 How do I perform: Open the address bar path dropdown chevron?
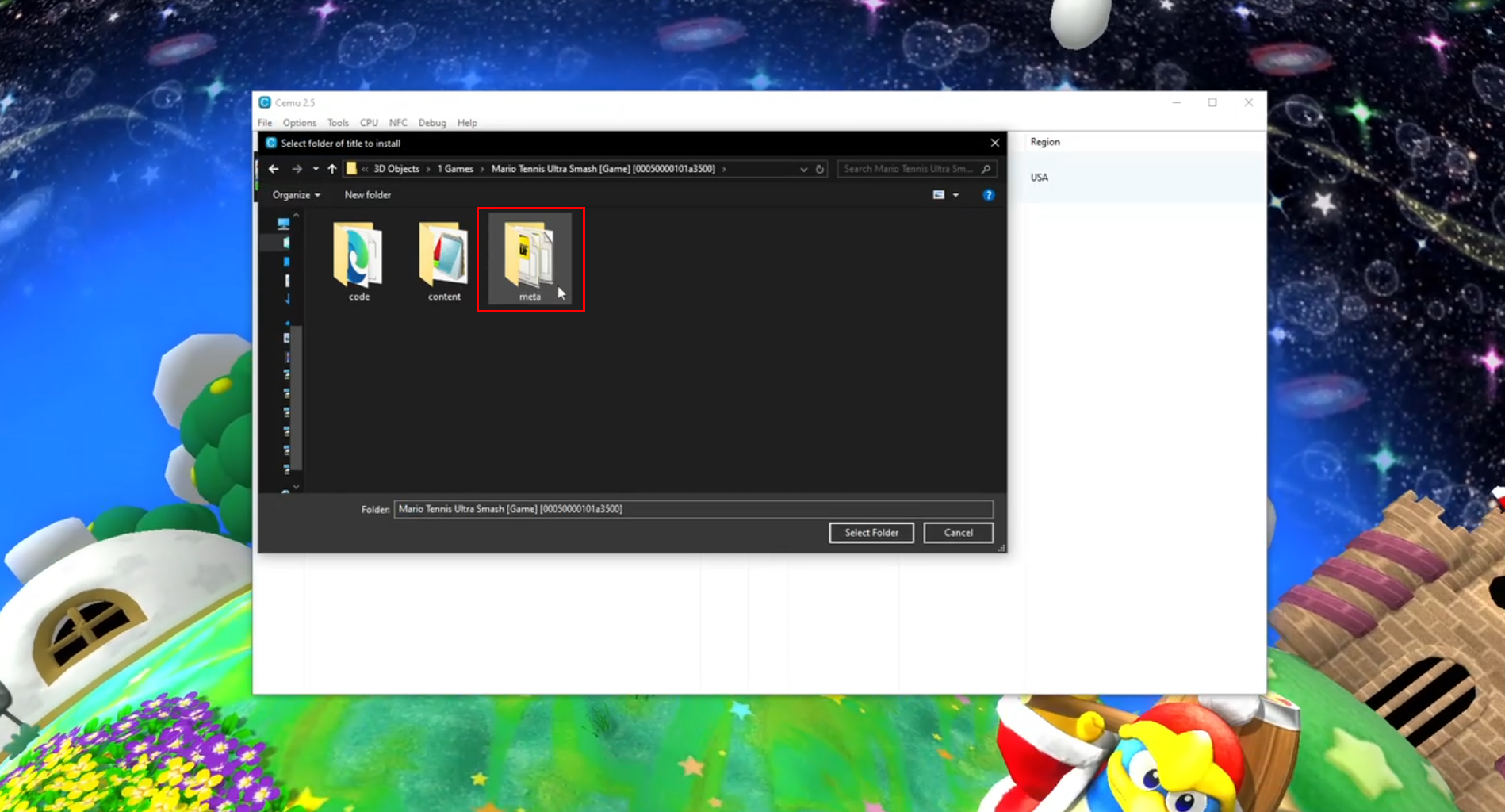click(x=804, y=169)
